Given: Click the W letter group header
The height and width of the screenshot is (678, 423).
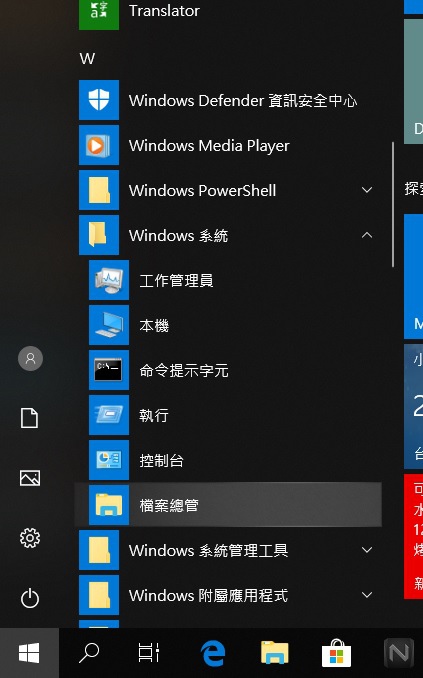Looking at the screenshot, I should [x=87, y=58].
